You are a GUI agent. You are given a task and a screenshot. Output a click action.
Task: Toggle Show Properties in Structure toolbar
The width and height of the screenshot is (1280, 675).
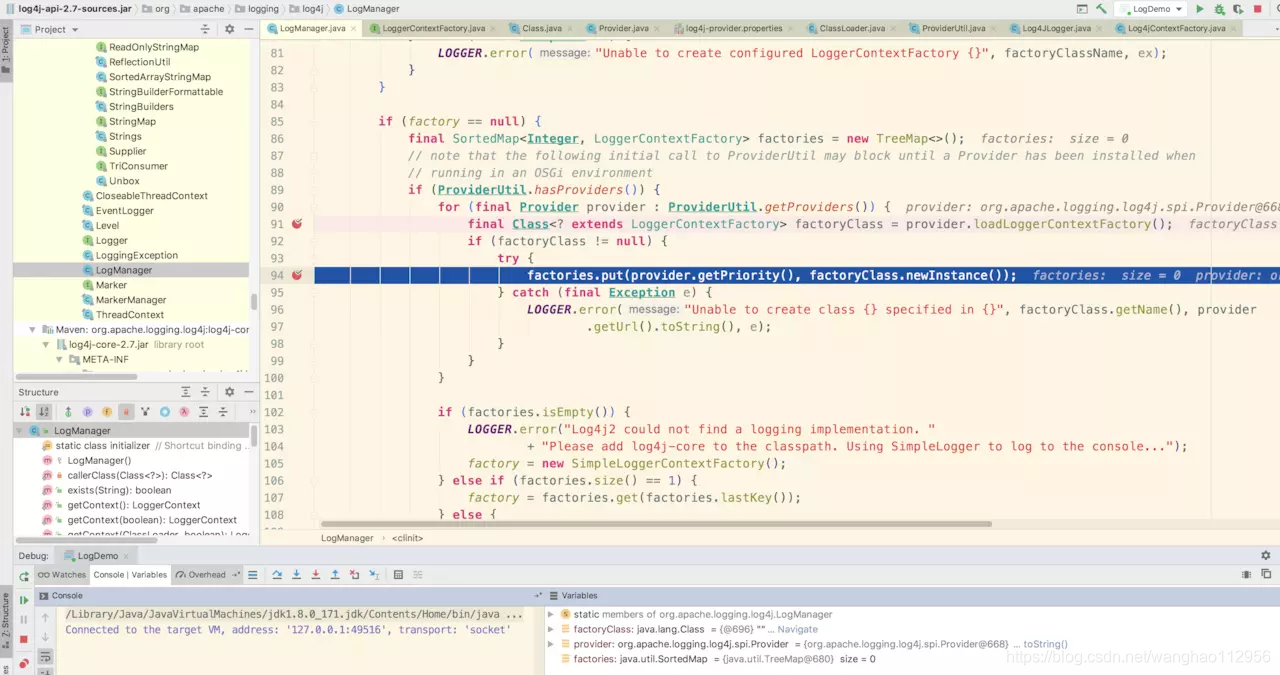tap(87, 411)
